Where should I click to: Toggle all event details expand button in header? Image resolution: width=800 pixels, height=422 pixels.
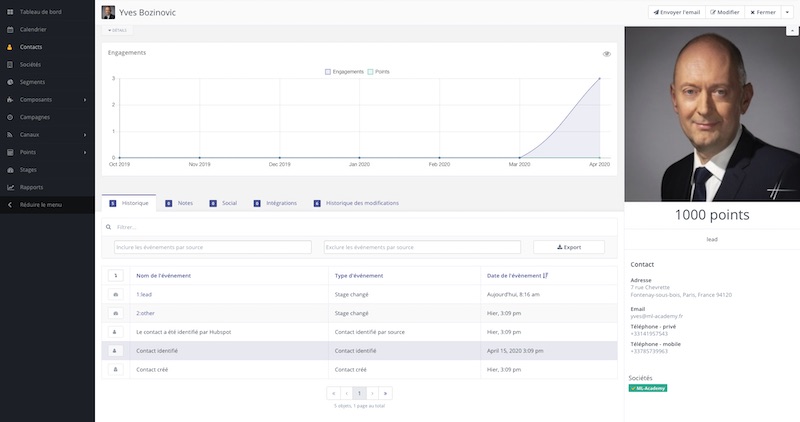pyautogui.click(x=115, y=276)
